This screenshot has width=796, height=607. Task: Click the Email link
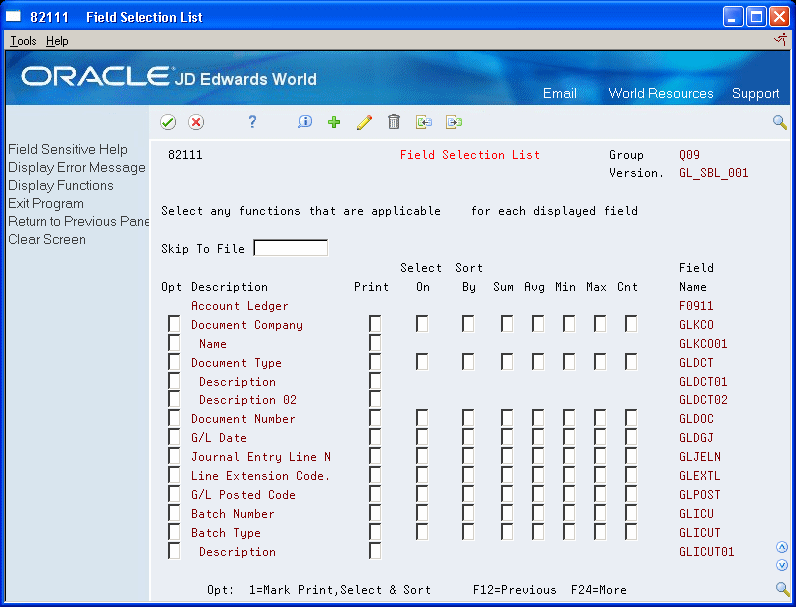point(559,93)
